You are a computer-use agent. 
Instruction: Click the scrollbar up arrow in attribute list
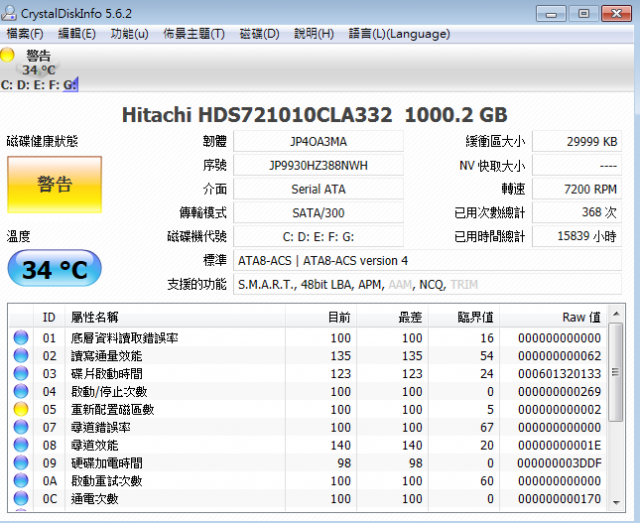click(x=616, y=314)
